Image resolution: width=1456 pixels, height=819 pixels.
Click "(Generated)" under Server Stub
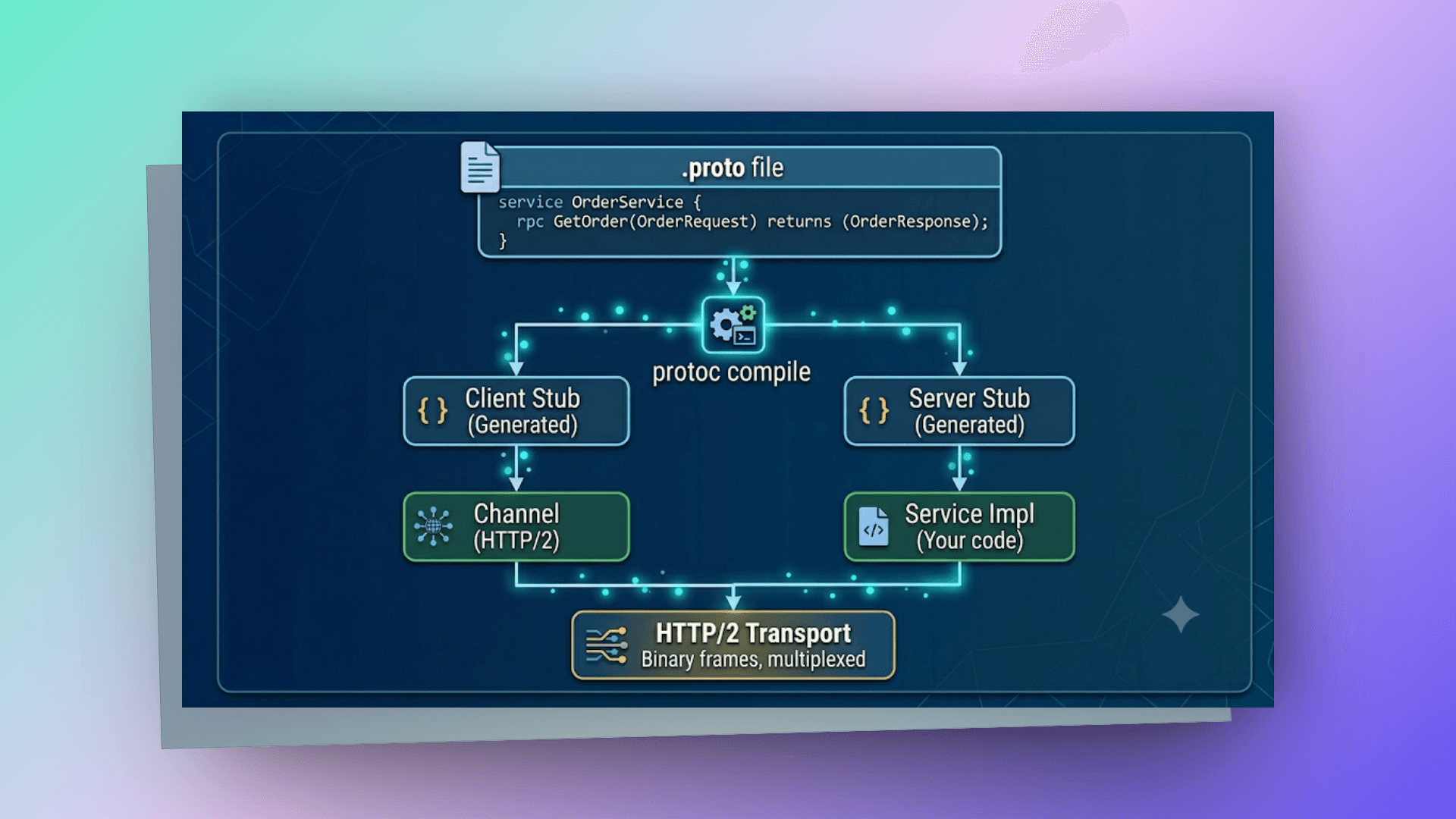969,425
